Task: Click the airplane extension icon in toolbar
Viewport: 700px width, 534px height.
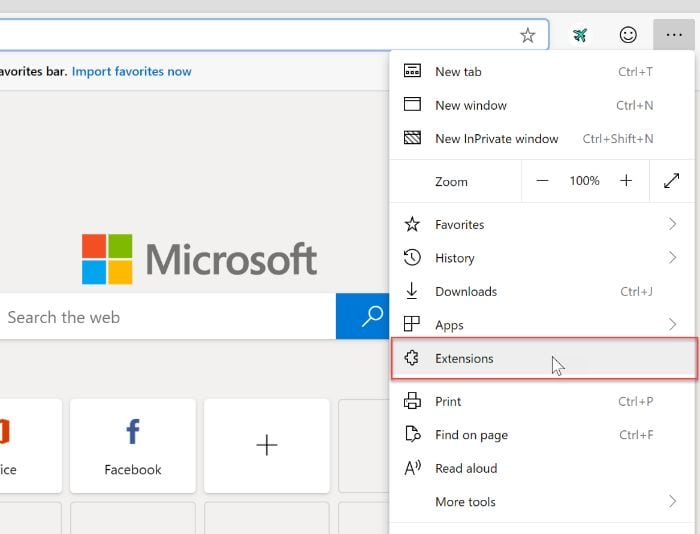Action: pyautogui.click(x=580, y=35)
